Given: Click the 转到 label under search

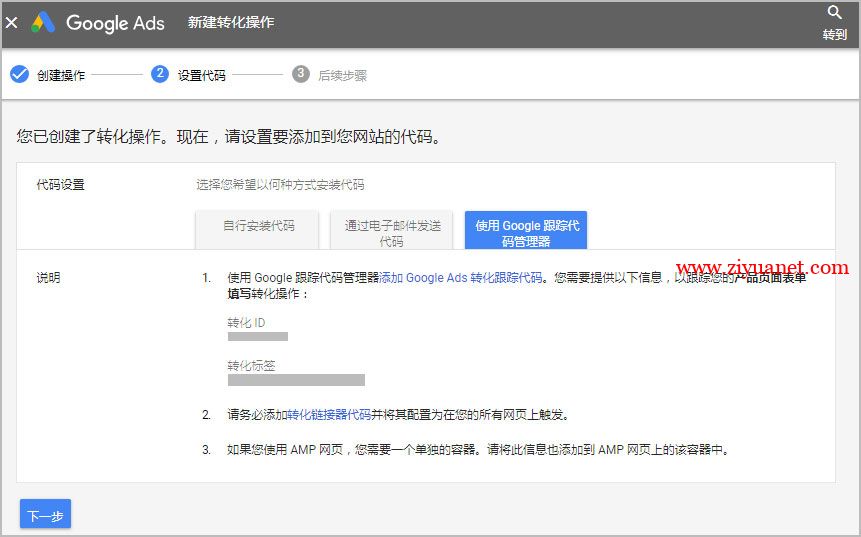Looking at the screenshot, I should pos(835,35).
